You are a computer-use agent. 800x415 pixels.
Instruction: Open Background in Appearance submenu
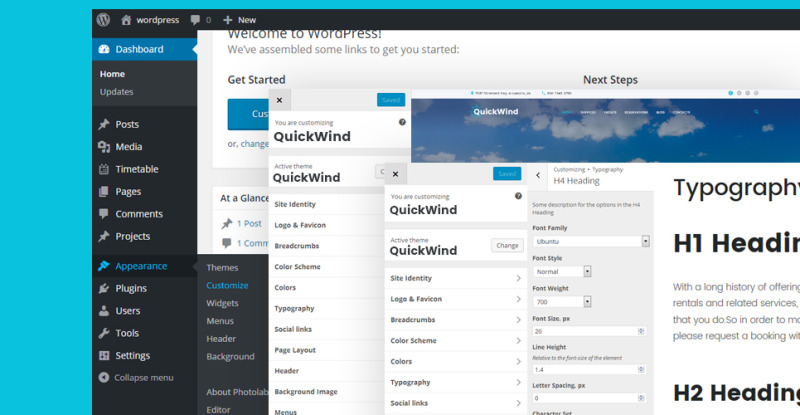(230, 356)
